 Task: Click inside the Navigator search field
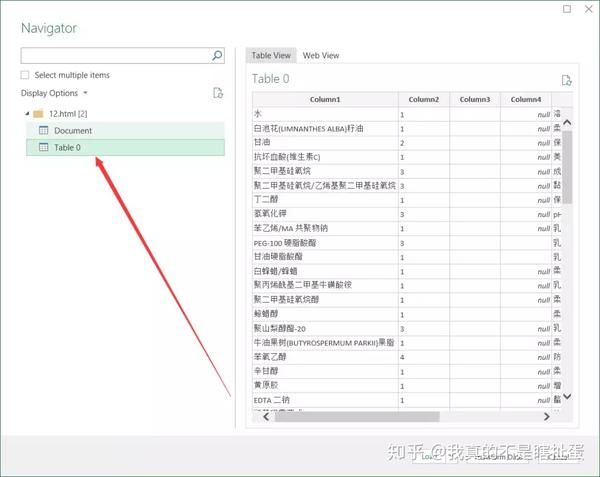[x=115, y=56]
